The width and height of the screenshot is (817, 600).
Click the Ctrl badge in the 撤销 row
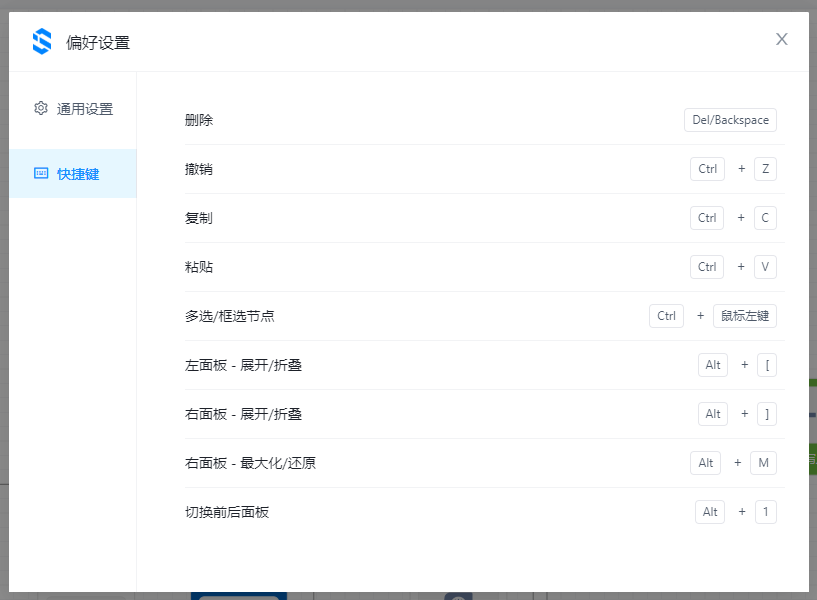click(707, 169)
